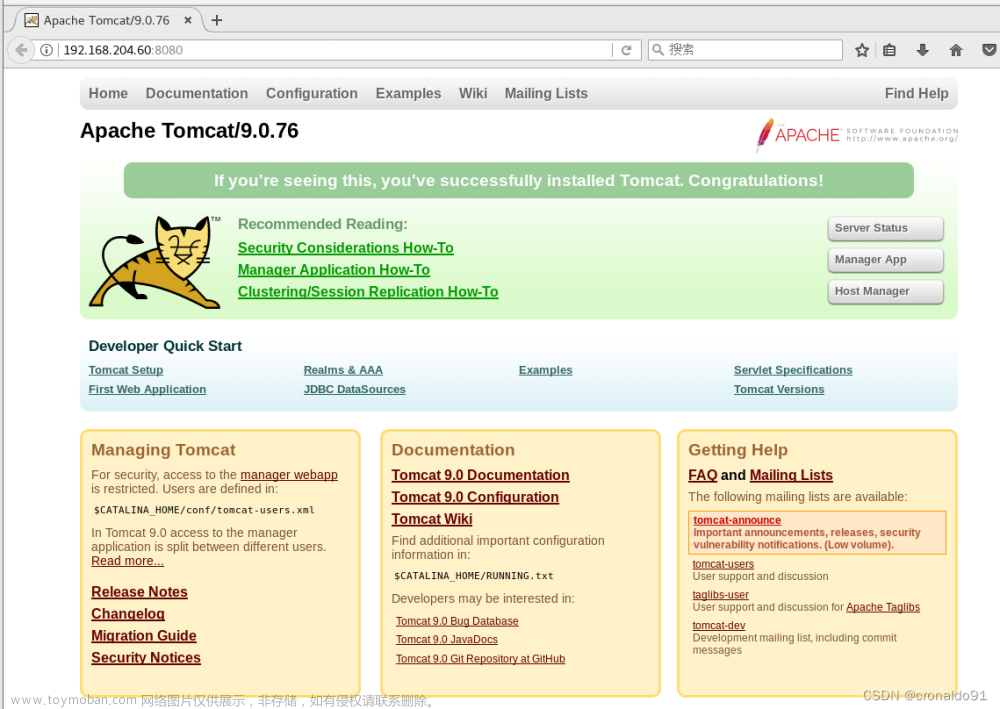Open the Tomcat Setup link

click(x=126, y=370)
